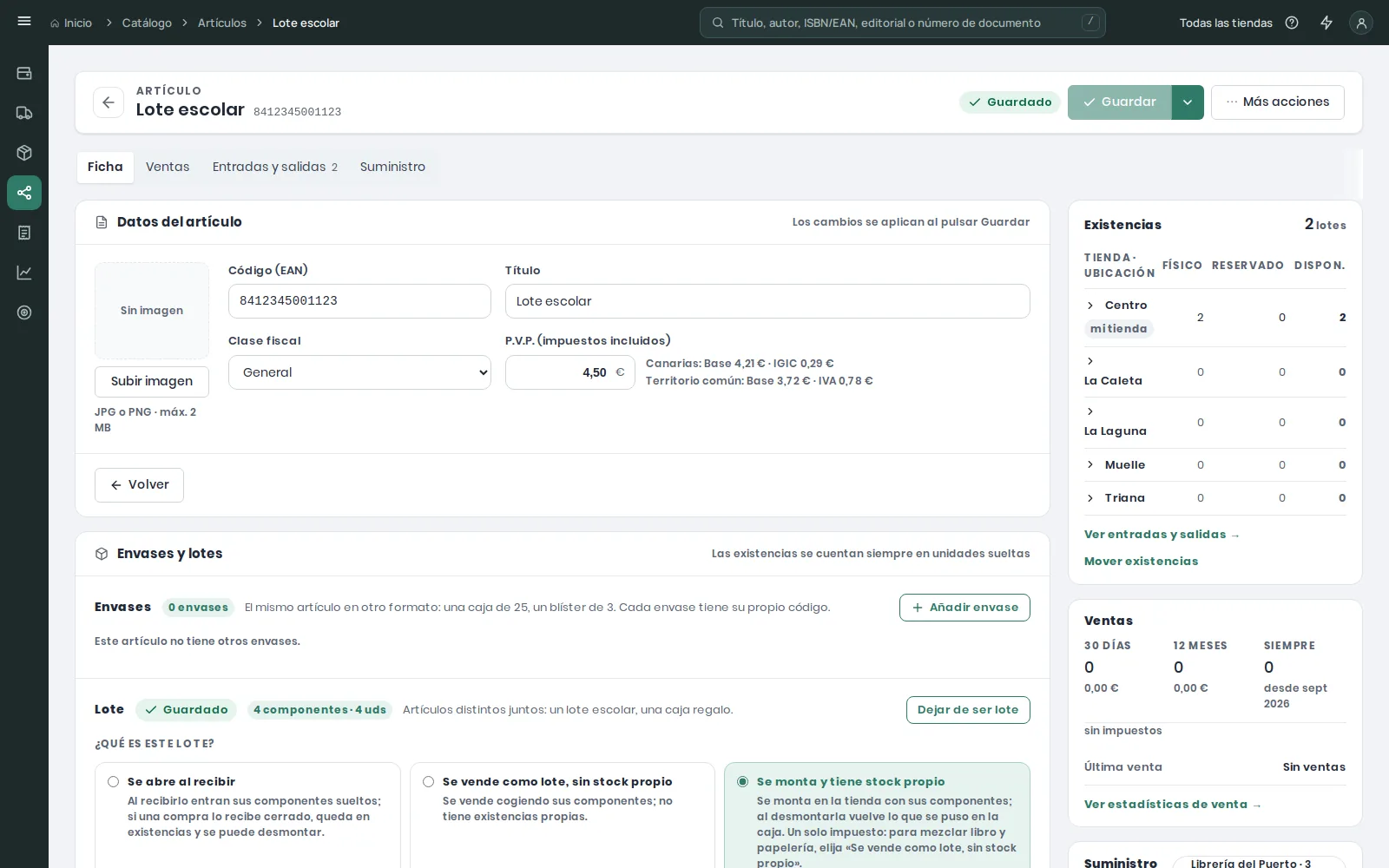Image resolution: width=1389 pixels, height=868 pixels.
Task: Click into the Título text field
Action: [767, 301]
